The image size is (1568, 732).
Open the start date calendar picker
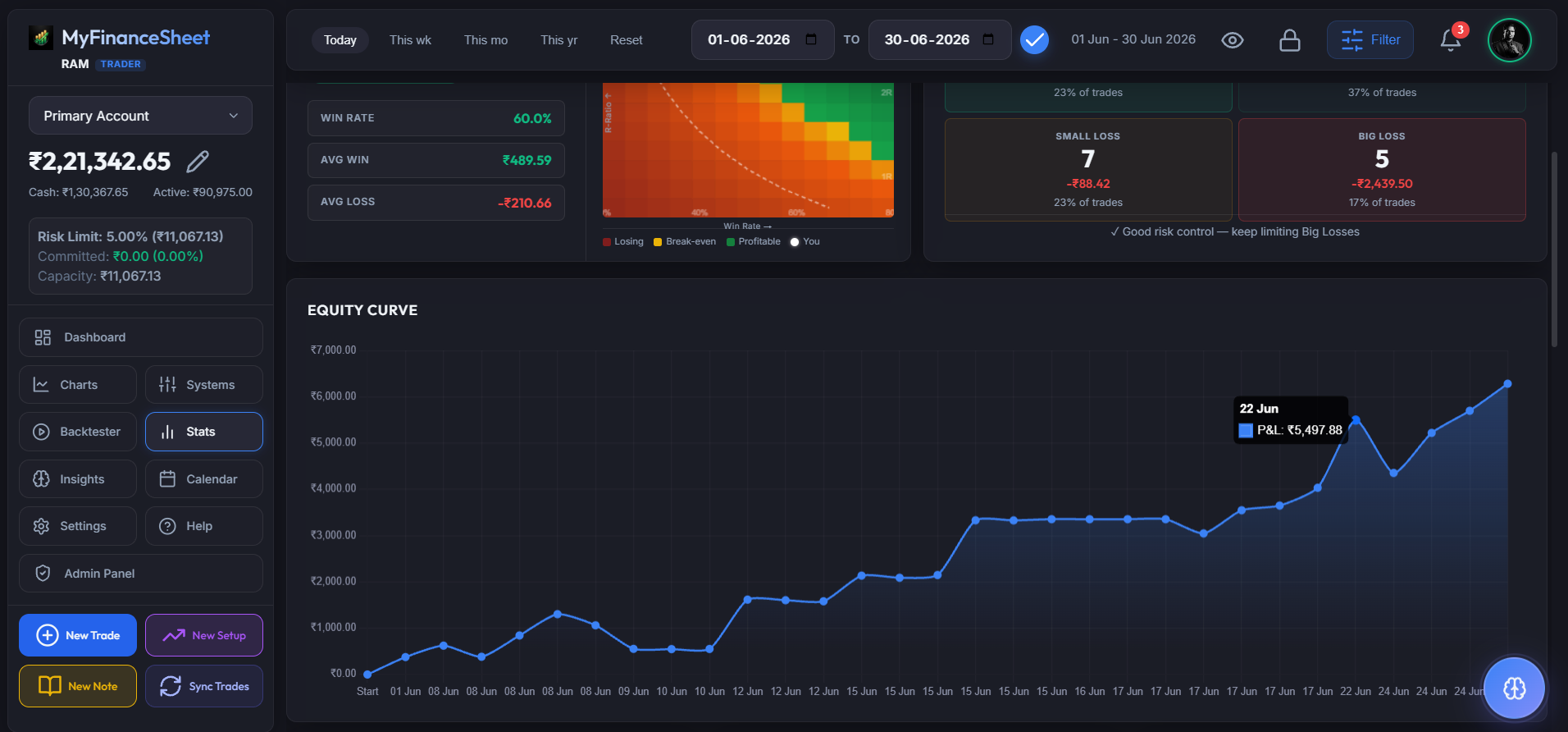(811, 39)
